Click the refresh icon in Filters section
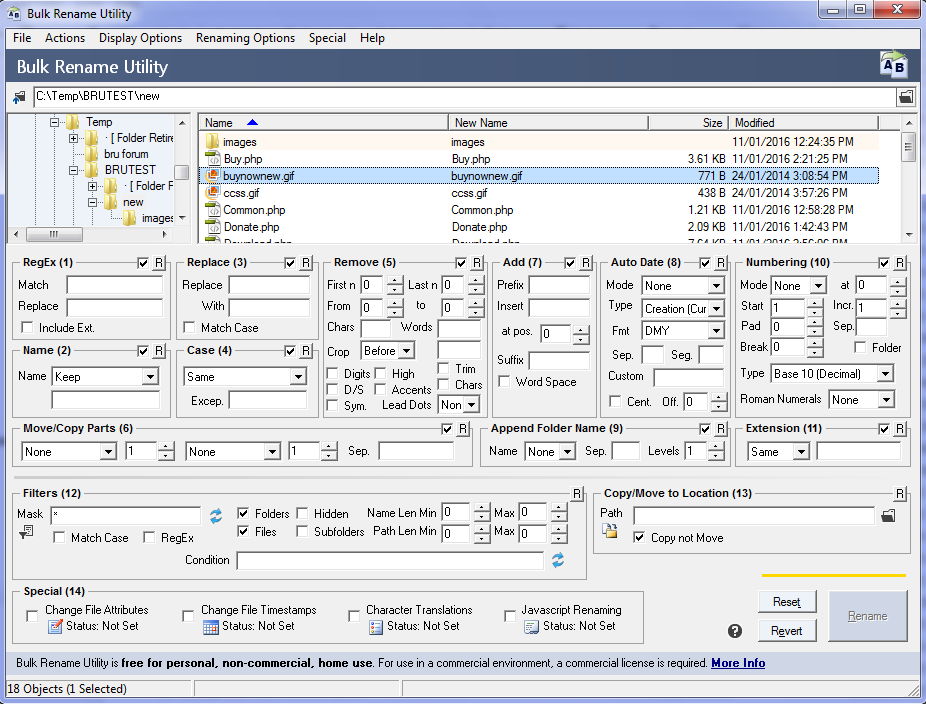 point(214,517)
